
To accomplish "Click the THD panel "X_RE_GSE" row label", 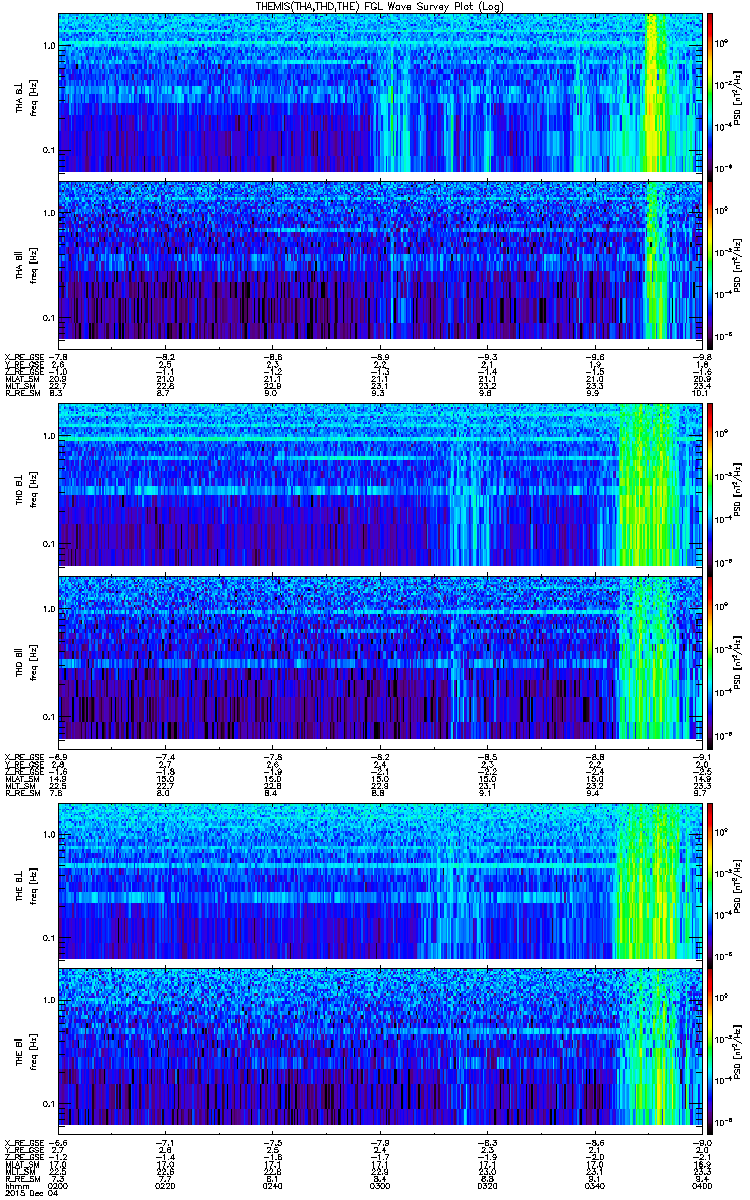I will 23,756.
